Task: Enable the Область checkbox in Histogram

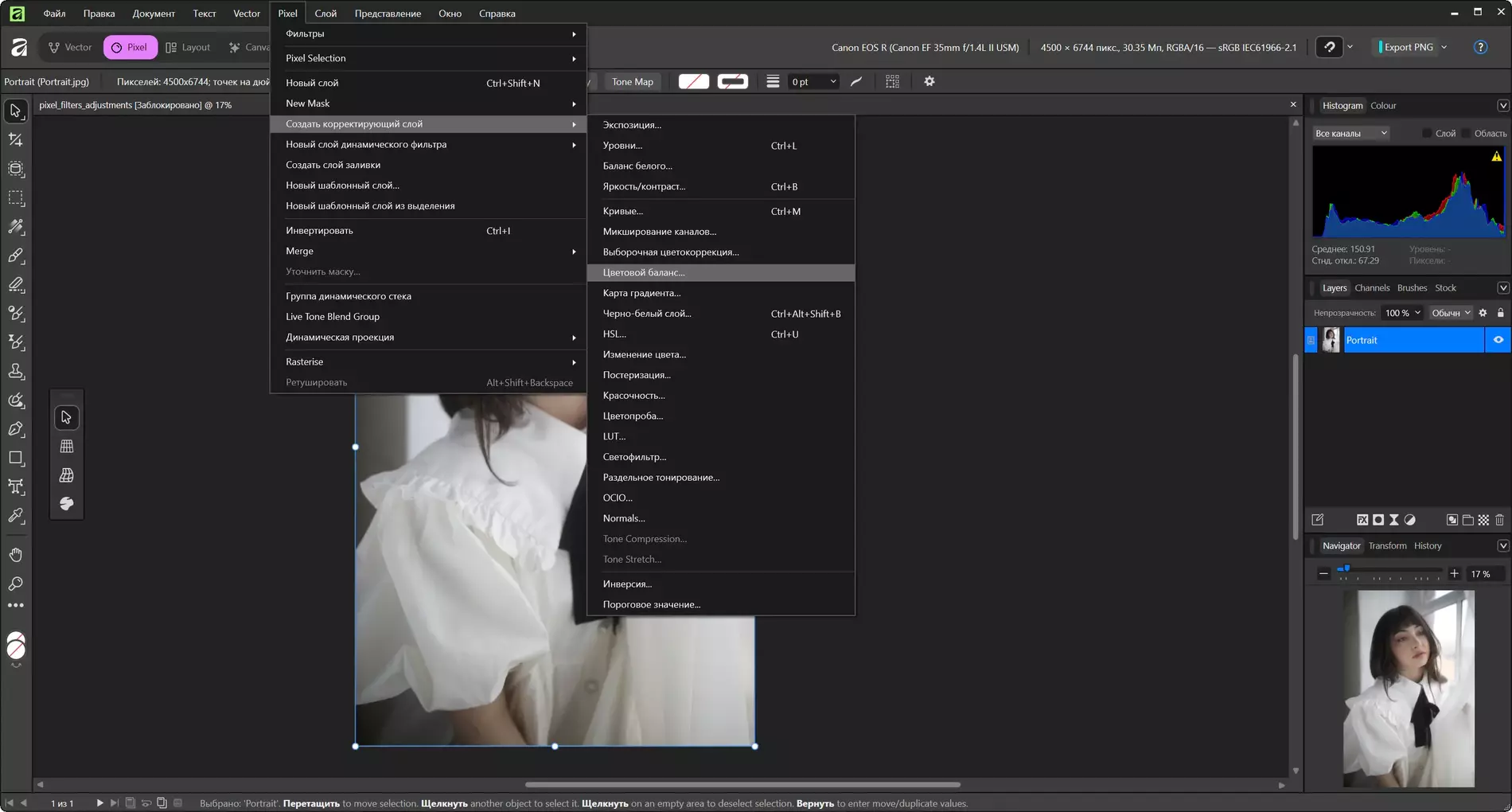Action: tap(1466, 134)
